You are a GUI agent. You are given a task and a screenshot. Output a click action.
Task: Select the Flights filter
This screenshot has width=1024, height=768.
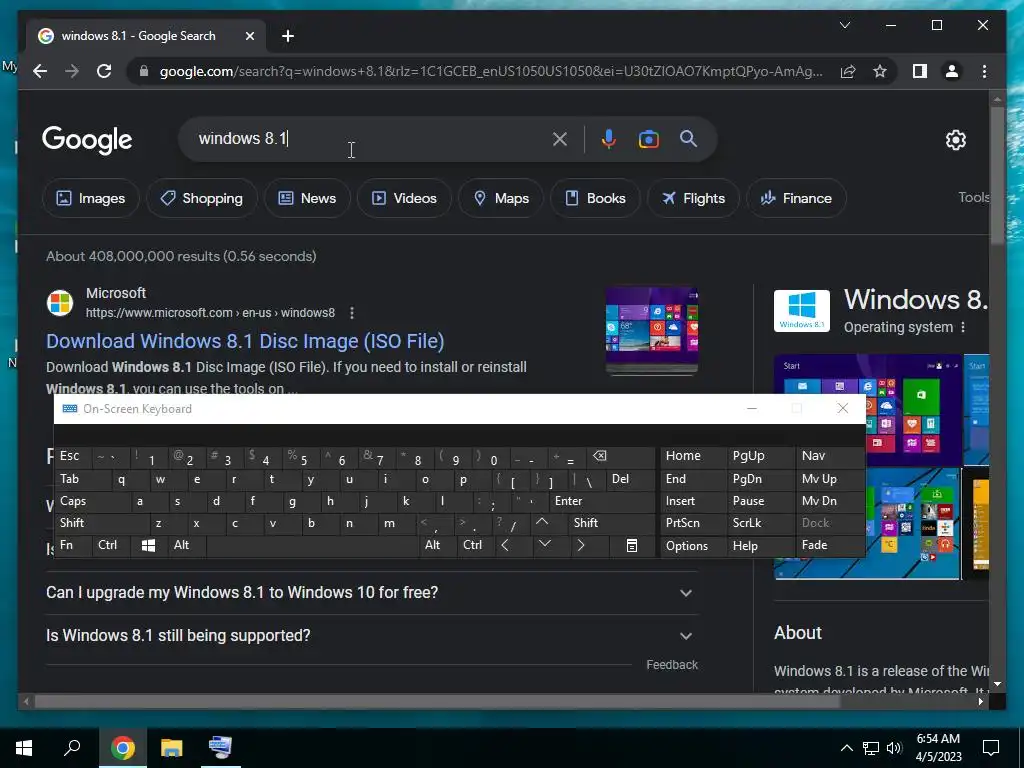click(x=693, y=198)
